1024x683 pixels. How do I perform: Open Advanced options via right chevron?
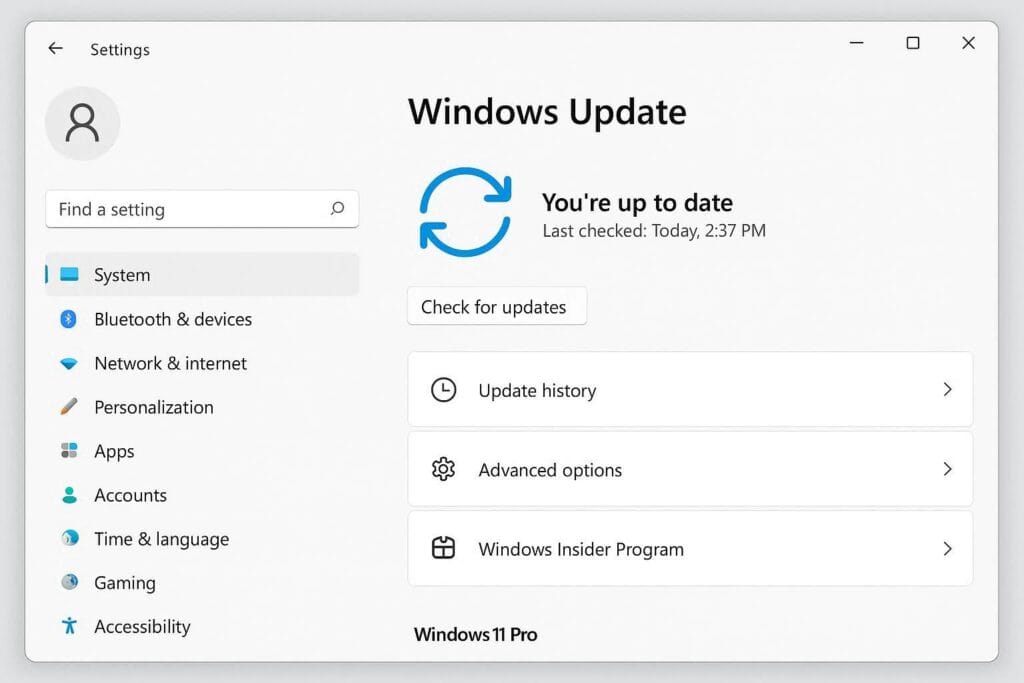click(x=947, y=469)
